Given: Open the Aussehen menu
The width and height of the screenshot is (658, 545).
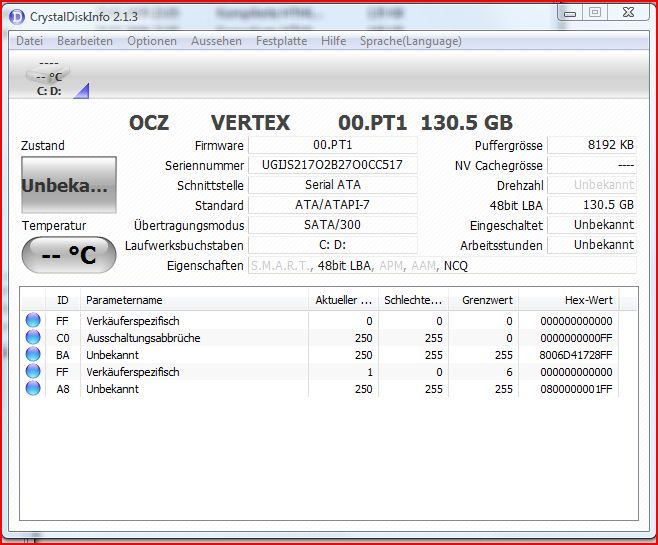Looking at the screenshot, I should [217, 41].
